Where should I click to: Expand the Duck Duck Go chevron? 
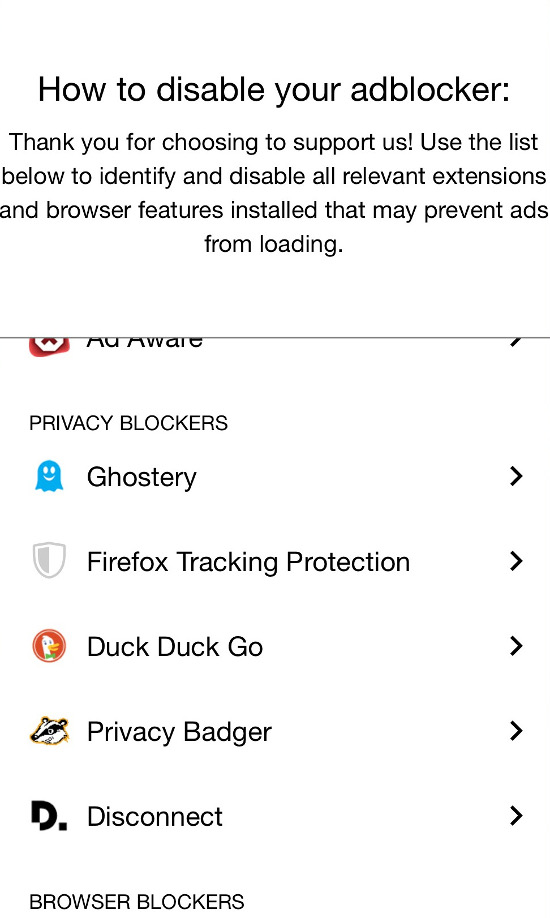[515, 646]
